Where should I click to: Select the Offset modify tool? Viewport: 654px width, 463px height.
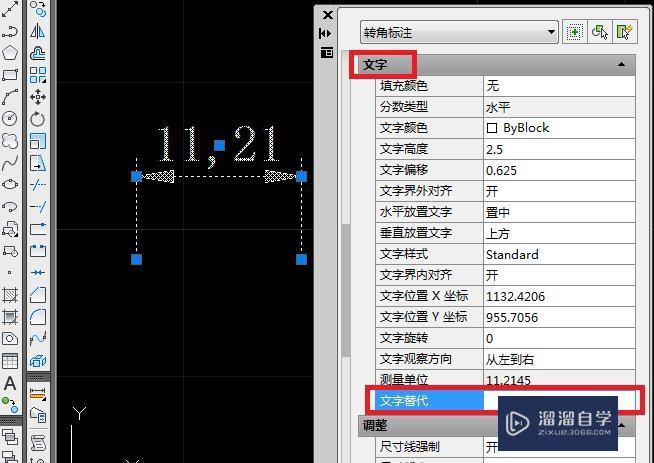pyautogui.click(x=38, y=53)
